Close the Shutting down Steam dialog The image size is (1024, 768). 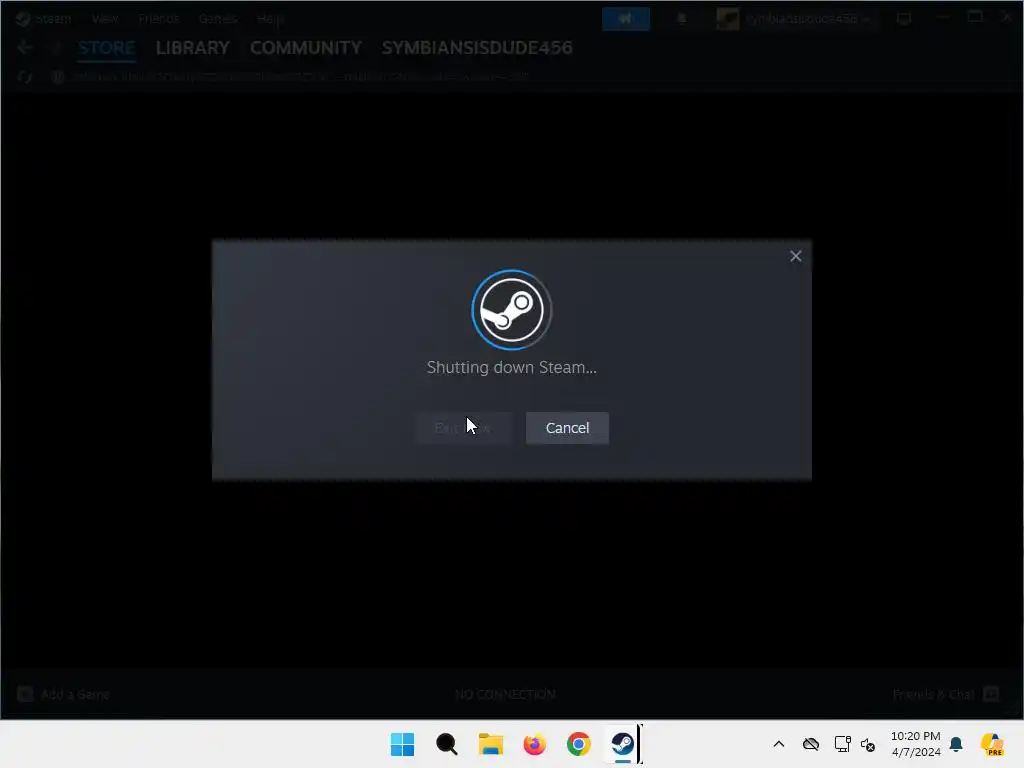[x=795, y=256]
